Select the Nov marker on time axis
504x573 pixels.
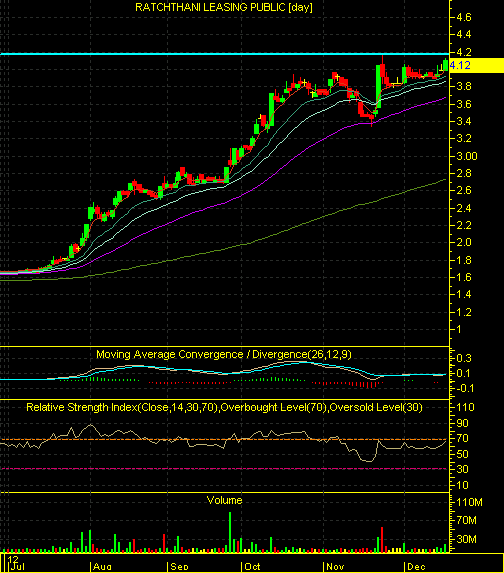pos(335,566)
